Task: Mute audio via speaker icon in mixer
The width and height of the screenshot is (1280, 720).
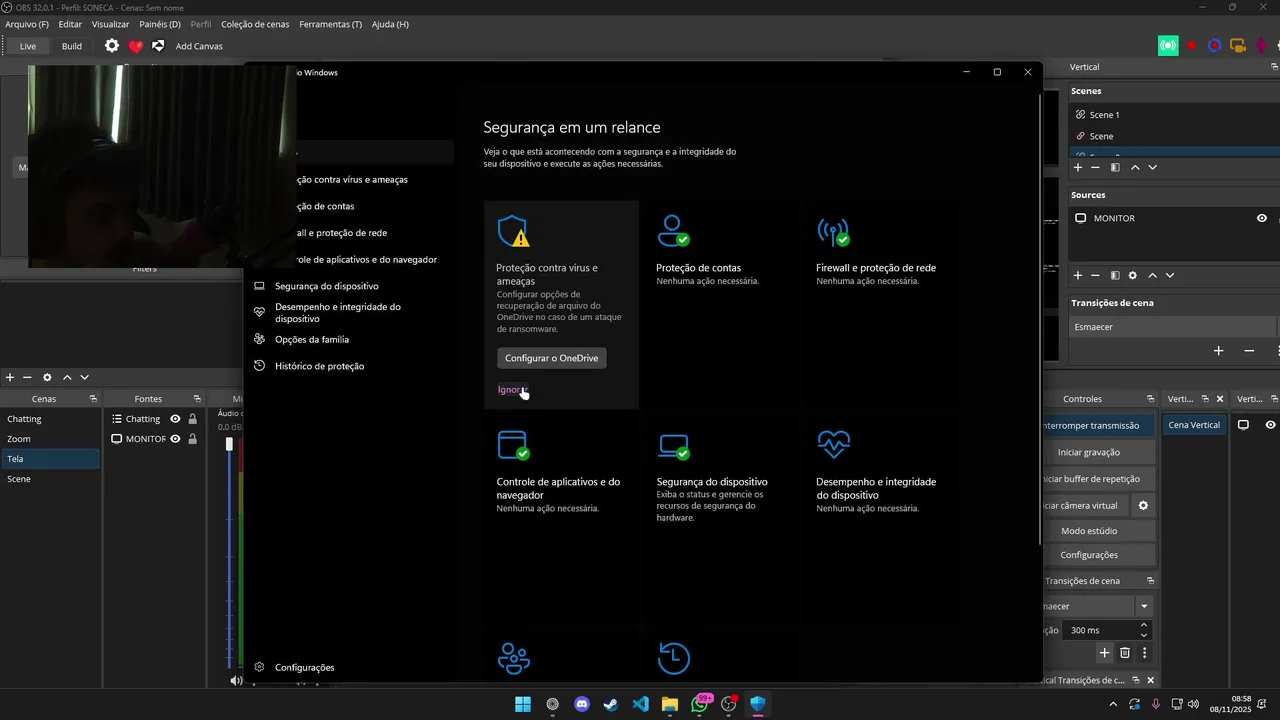Action: (236, 681)
